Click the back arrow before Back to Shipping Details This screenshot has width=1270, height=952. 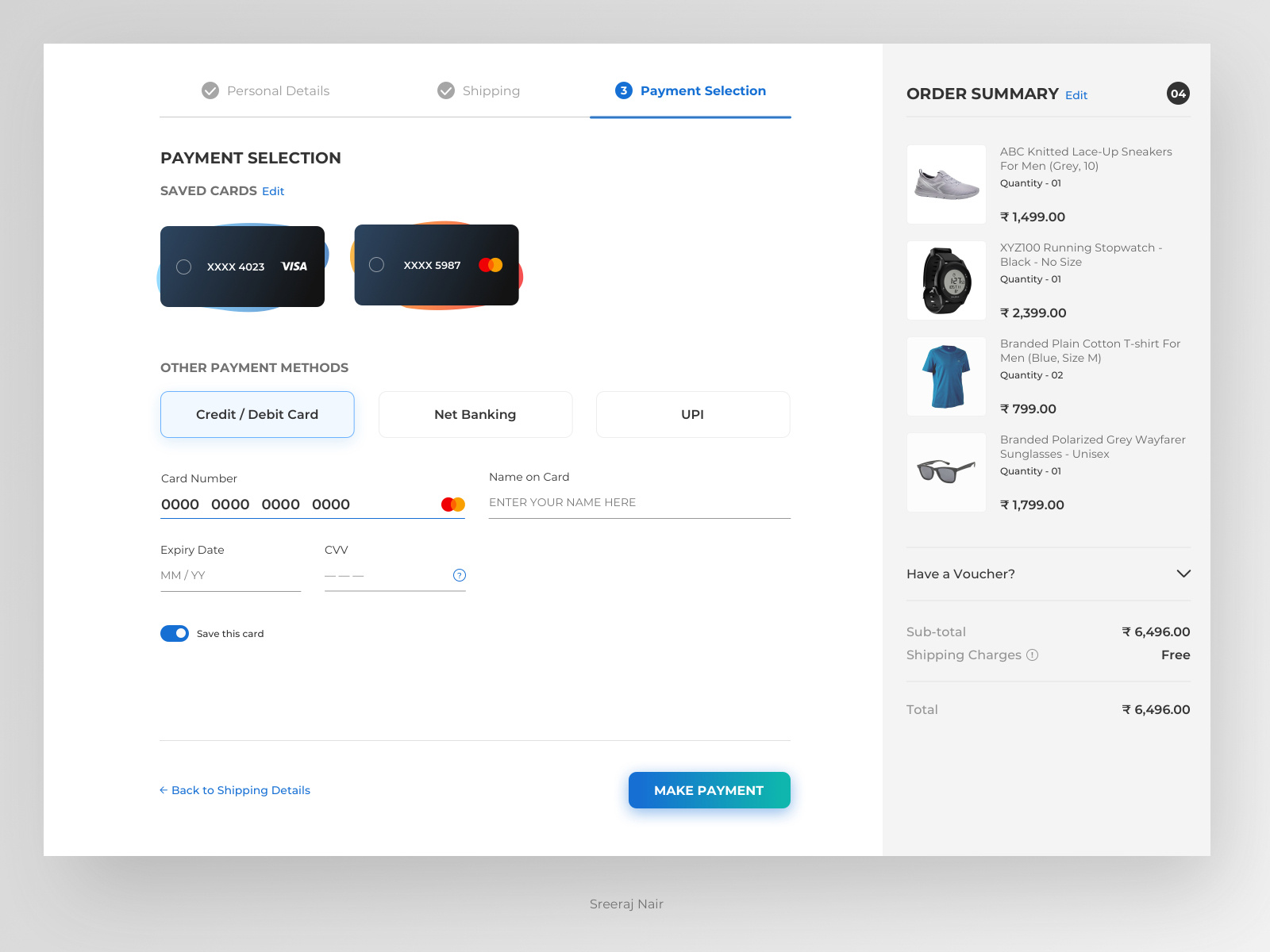[x=163, y=790]
